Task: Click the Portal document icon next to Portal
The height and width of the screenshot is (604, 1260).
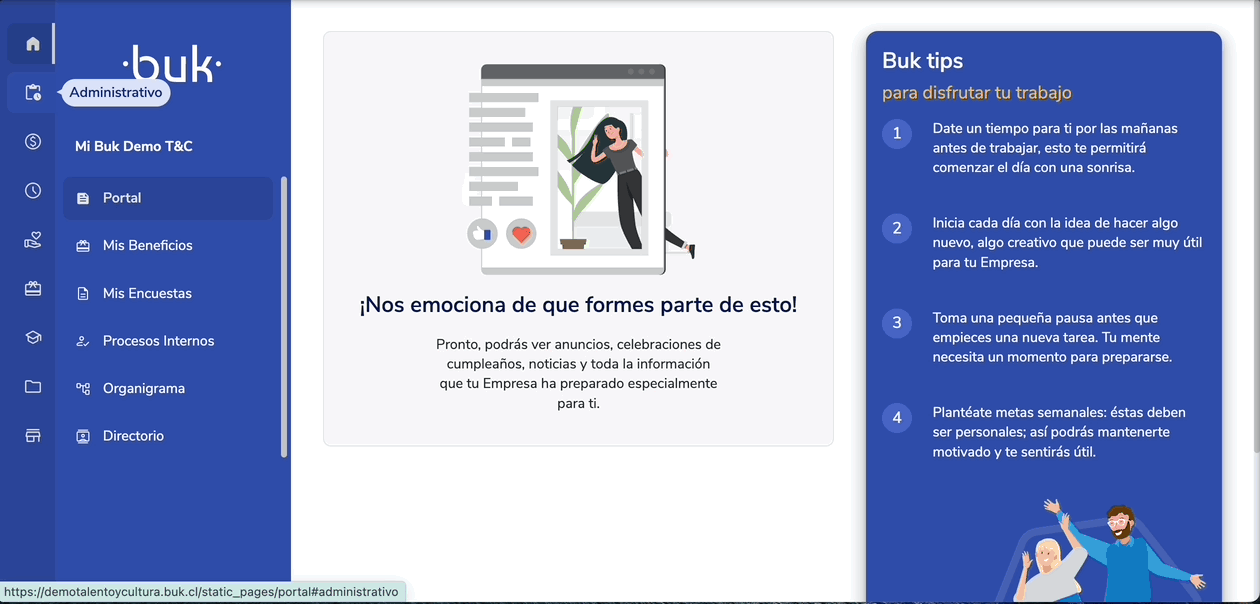Action: (x=85, y=197)
